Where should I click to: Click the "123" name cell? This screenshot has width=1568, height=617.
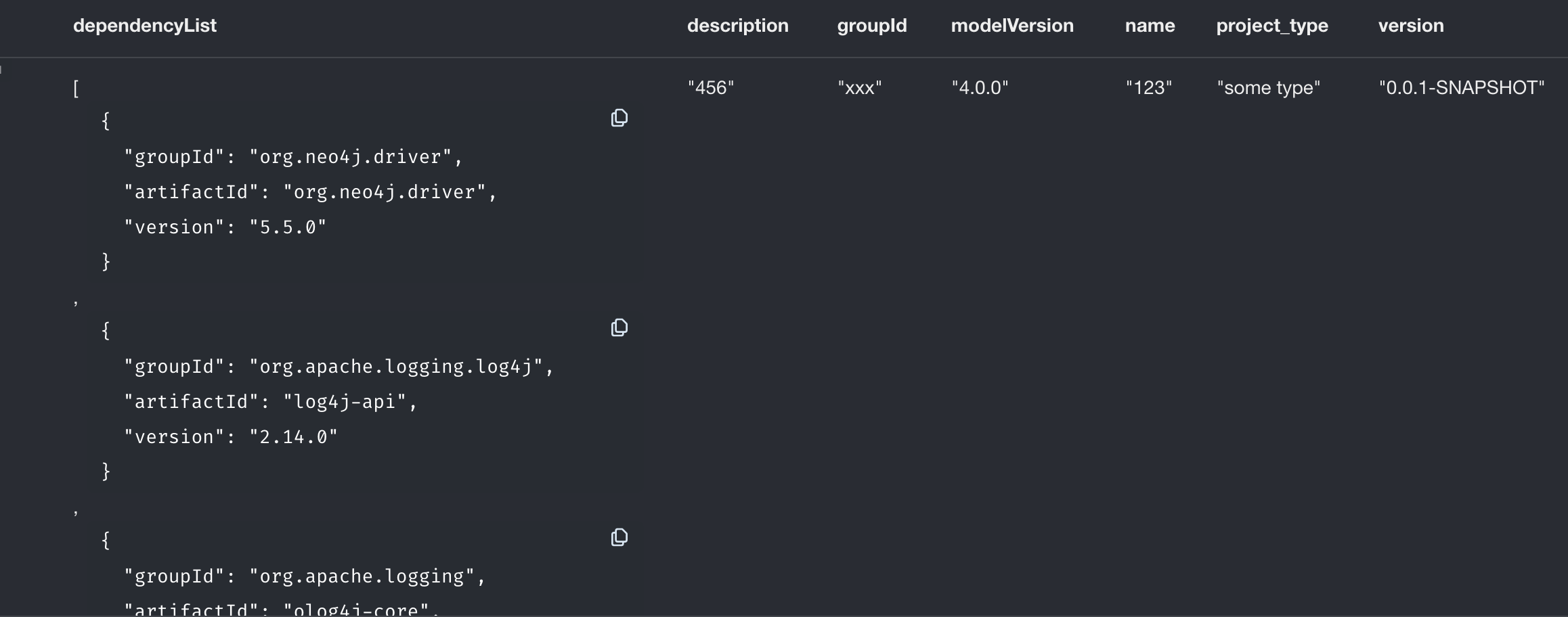pos(1149,88)
